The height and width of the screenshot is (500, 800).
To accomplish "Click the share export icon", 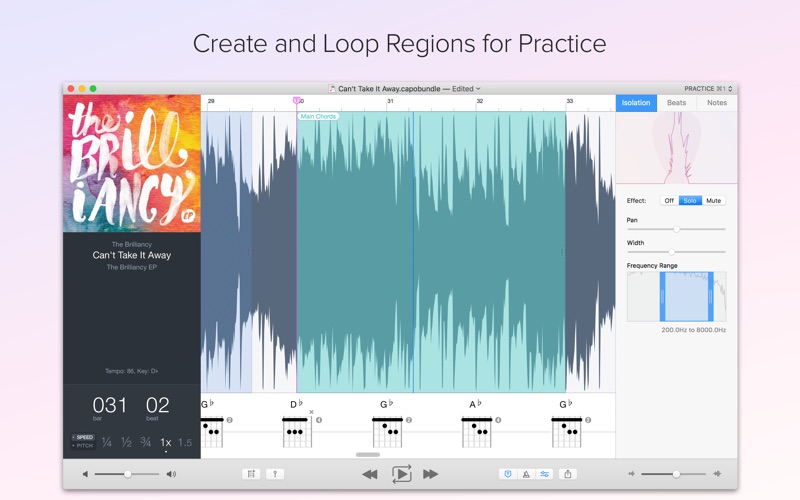I will [569, 474].
